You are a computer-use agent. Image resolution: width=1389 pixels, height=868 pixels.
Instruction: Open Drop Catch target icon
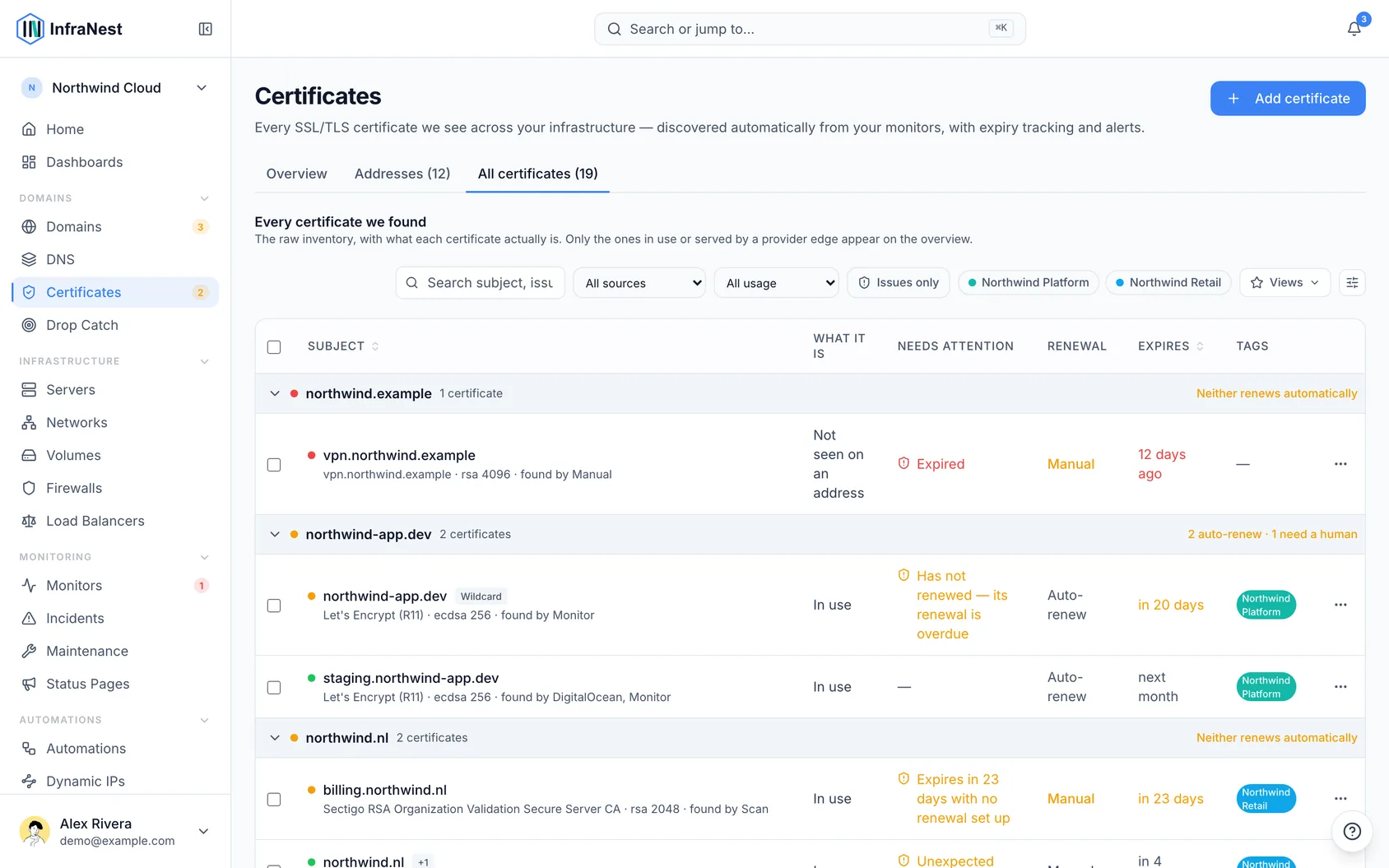pos(29,325)
